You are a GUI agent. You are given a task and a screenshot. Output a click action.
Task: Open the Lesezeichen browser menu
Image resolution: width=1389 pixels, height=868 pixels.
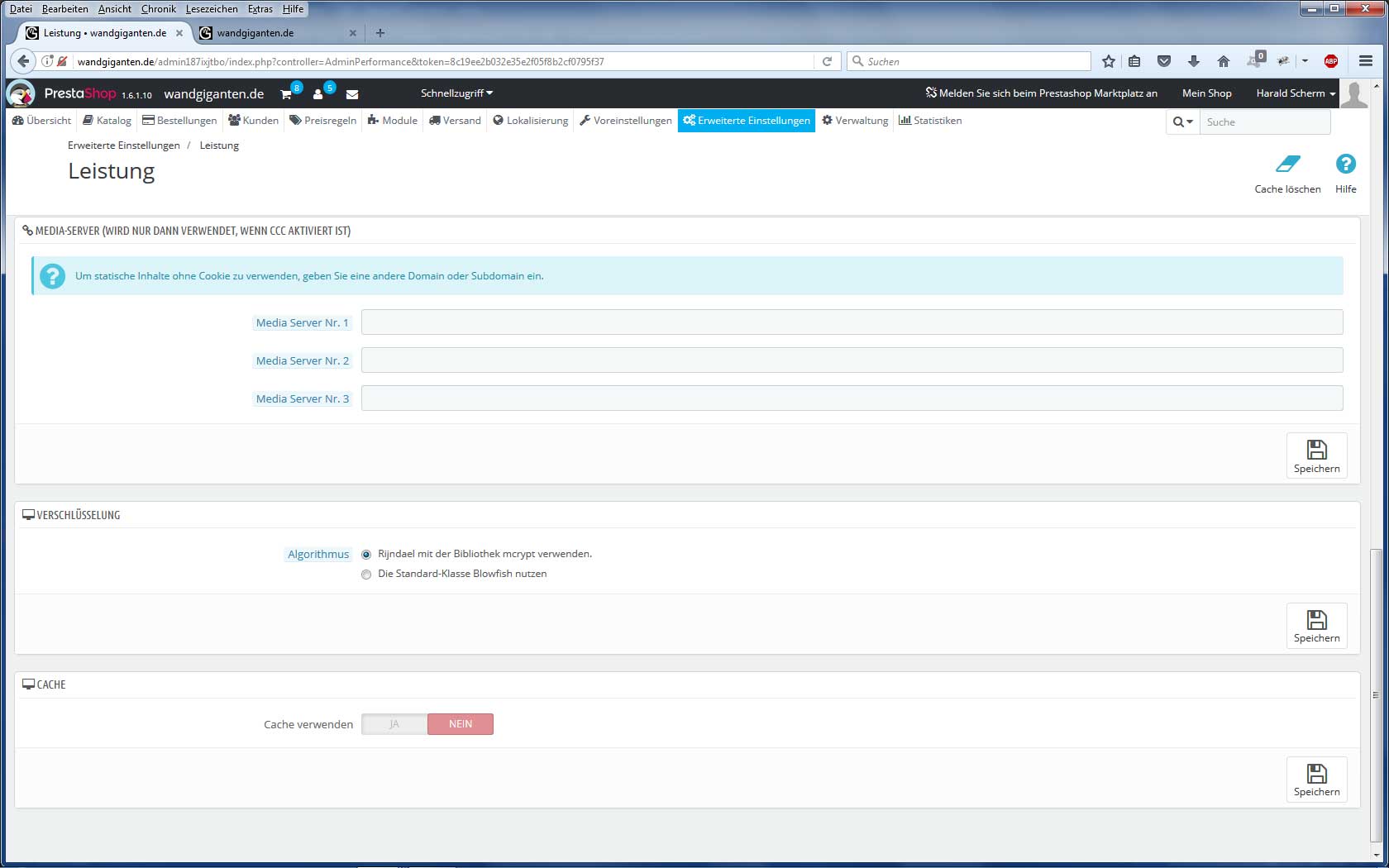tap(212, 9)
